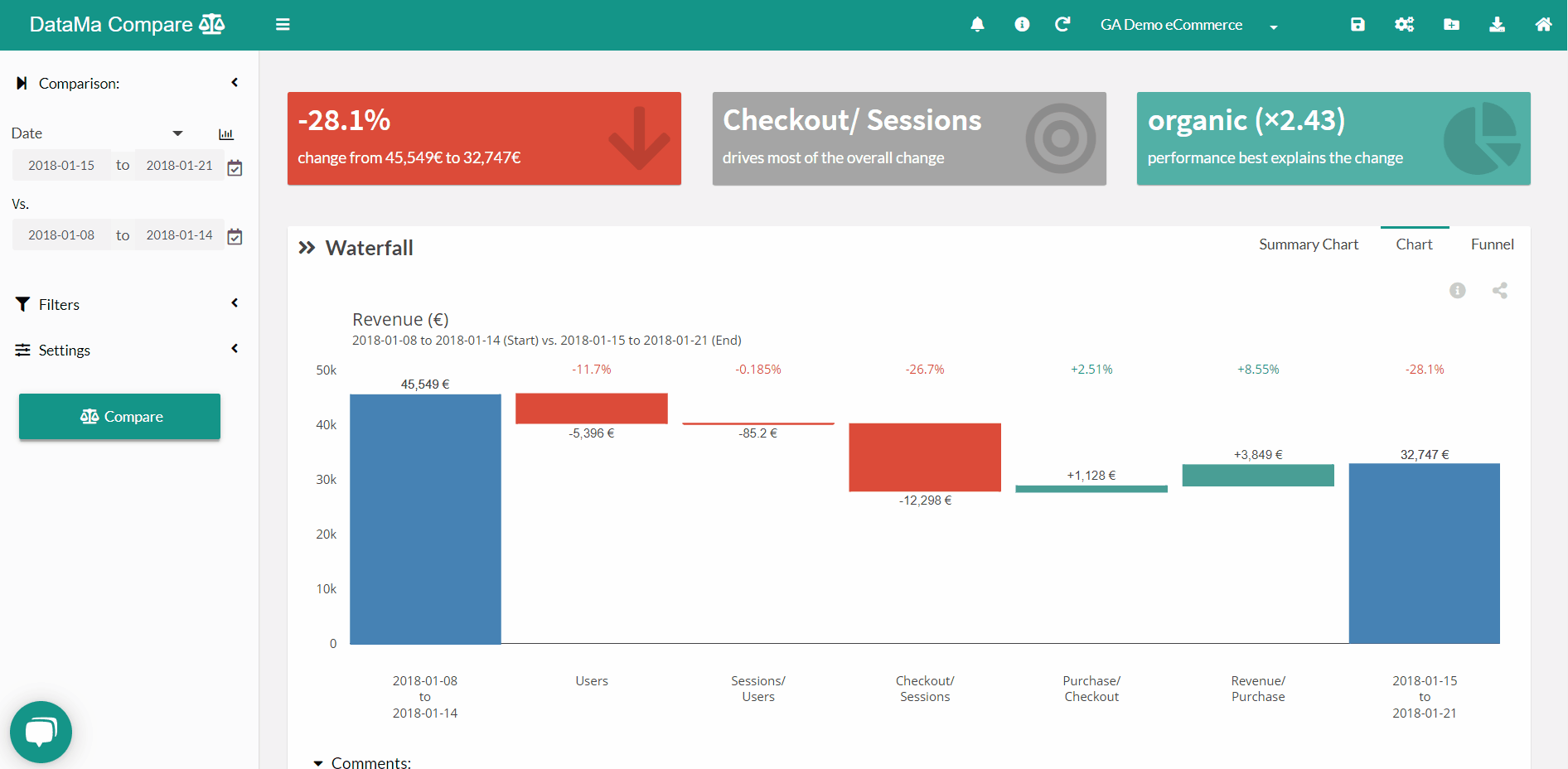
Task: Open the notifications bell icon
Action: tap(977, 25)
